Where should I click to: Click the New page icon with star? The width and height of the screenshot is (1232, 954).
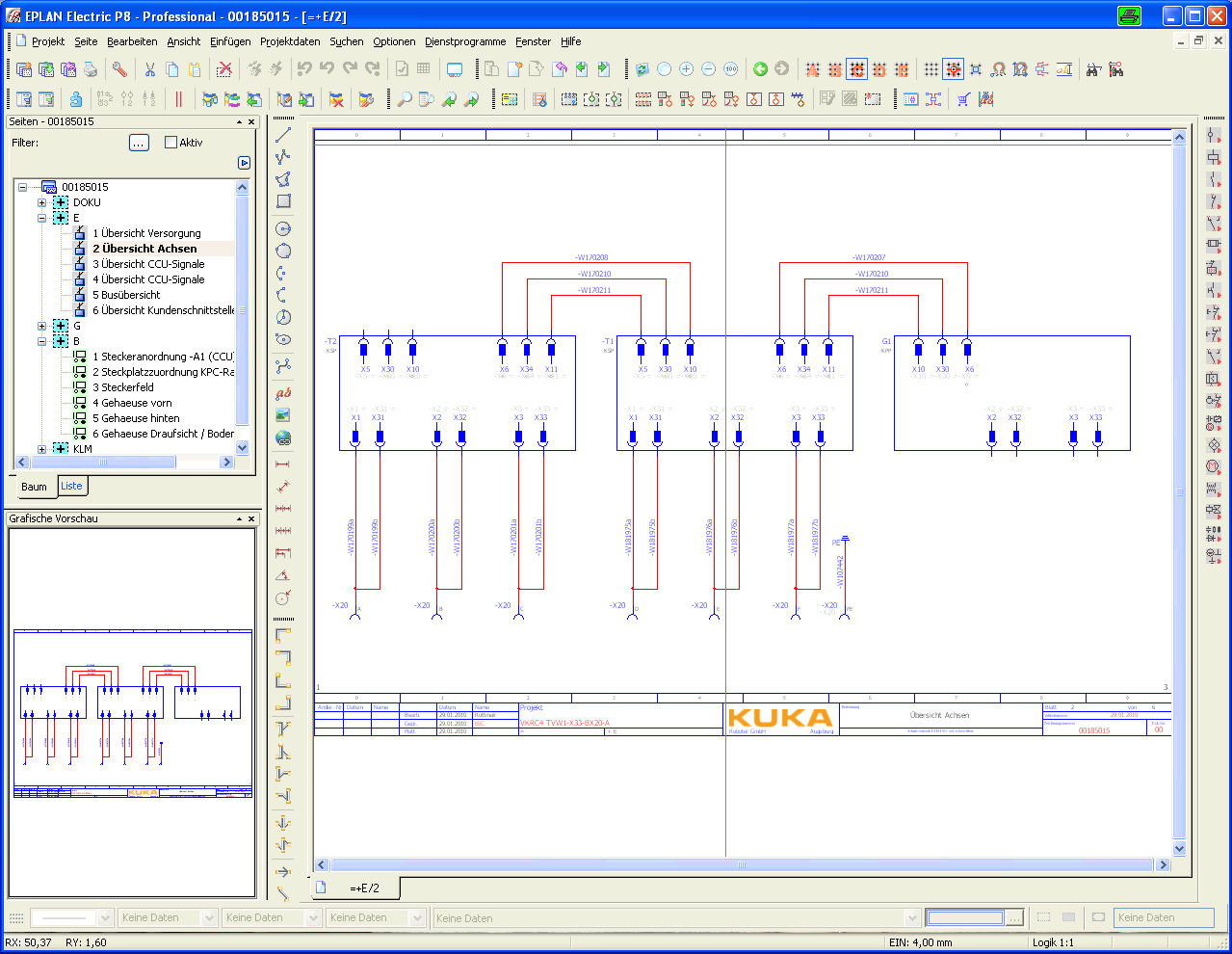pyautogui.click(x=514, y=69)
